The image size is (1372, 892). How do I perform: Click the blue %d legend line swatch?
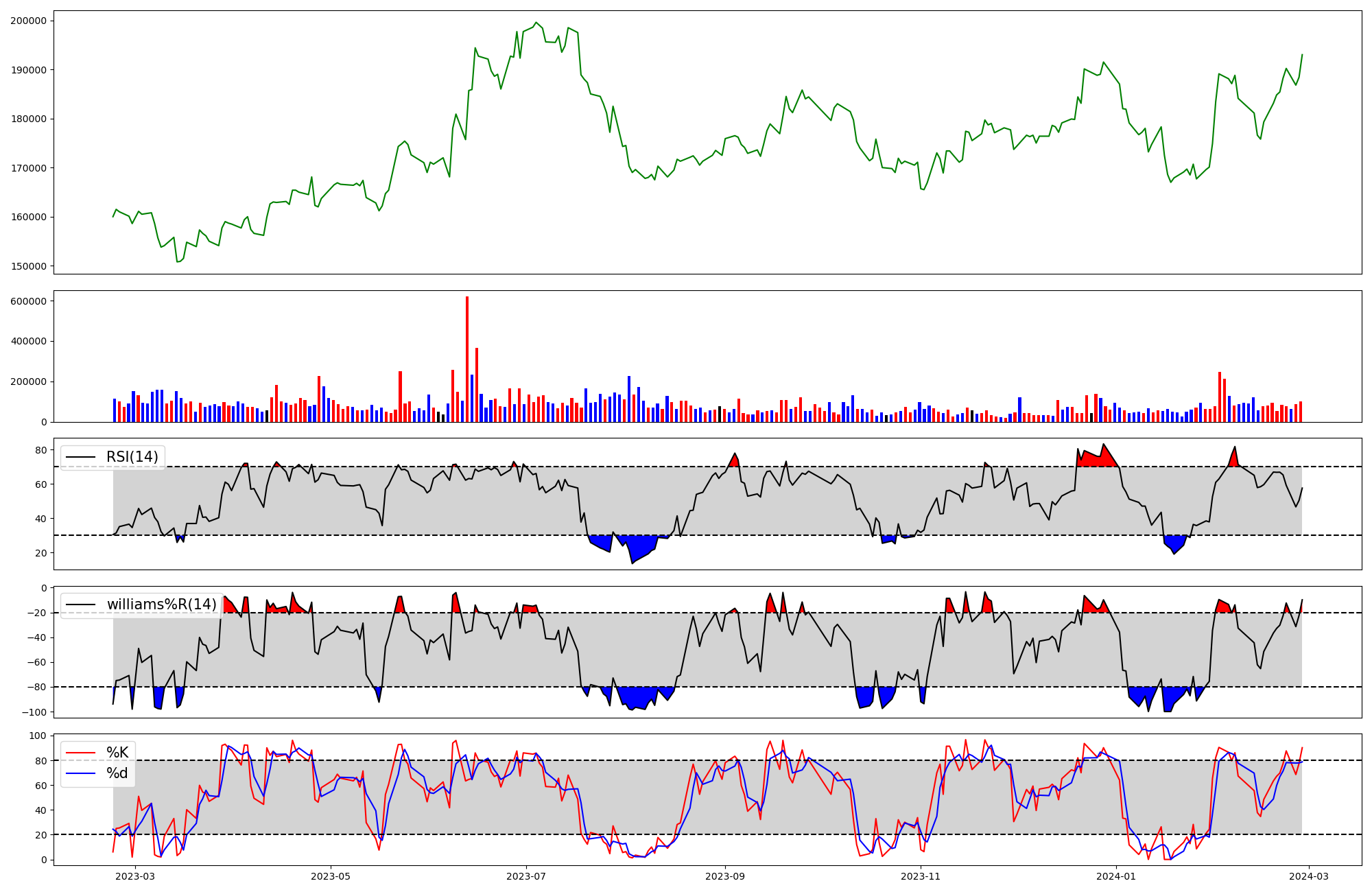[80, 773]
